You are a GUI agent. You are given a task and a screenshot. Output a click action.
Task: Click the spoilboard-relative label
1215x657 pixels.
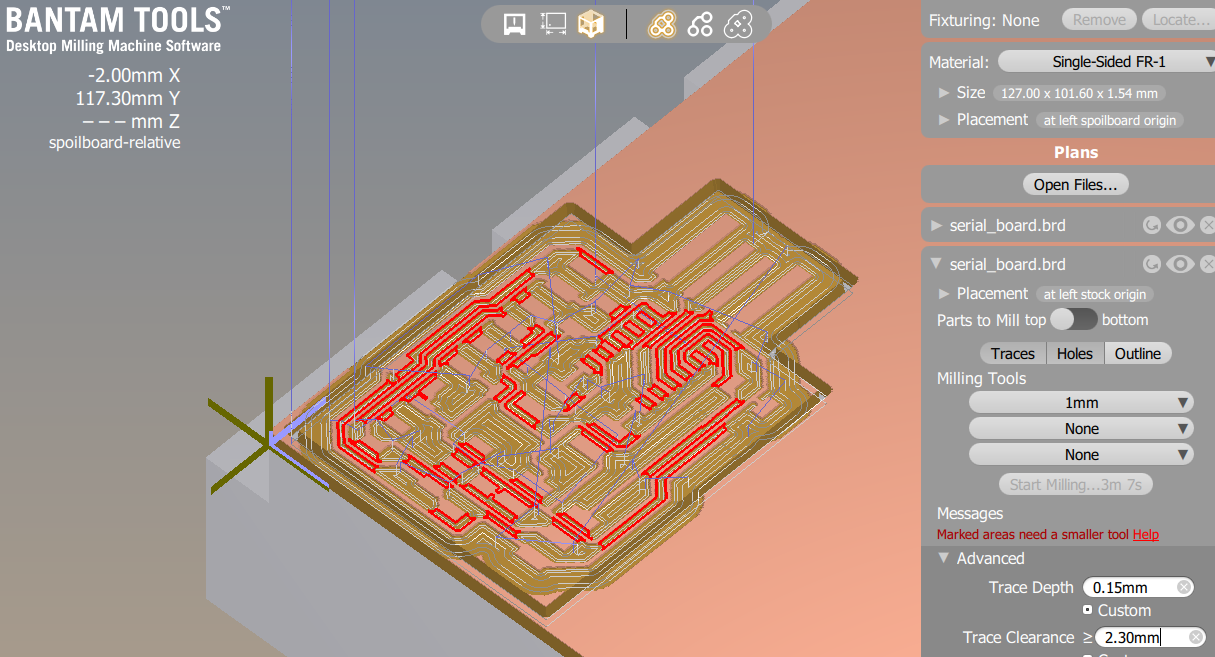pos(115,142)
